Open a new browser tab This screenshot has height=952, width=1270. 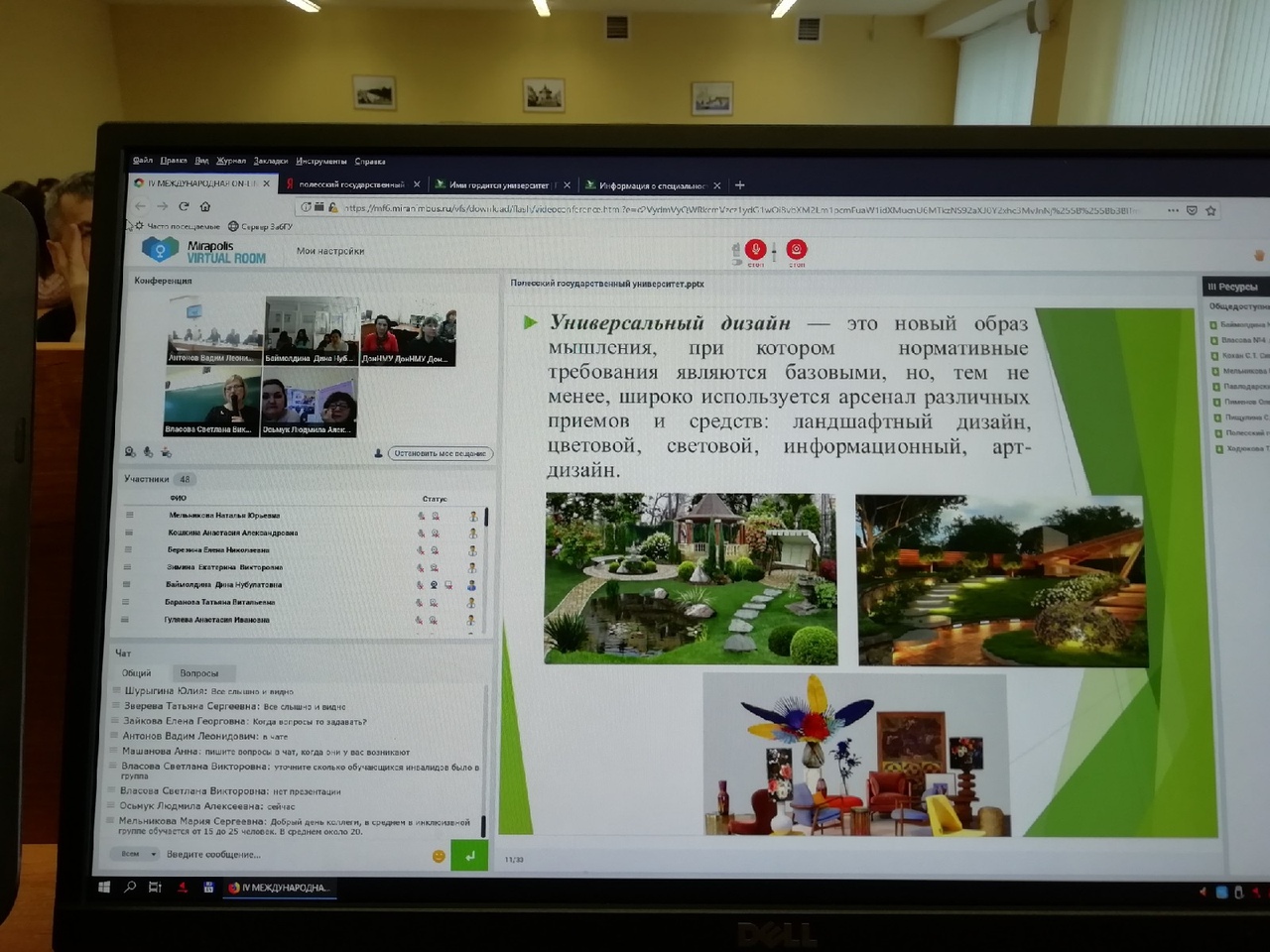click(x=739, y=184)
